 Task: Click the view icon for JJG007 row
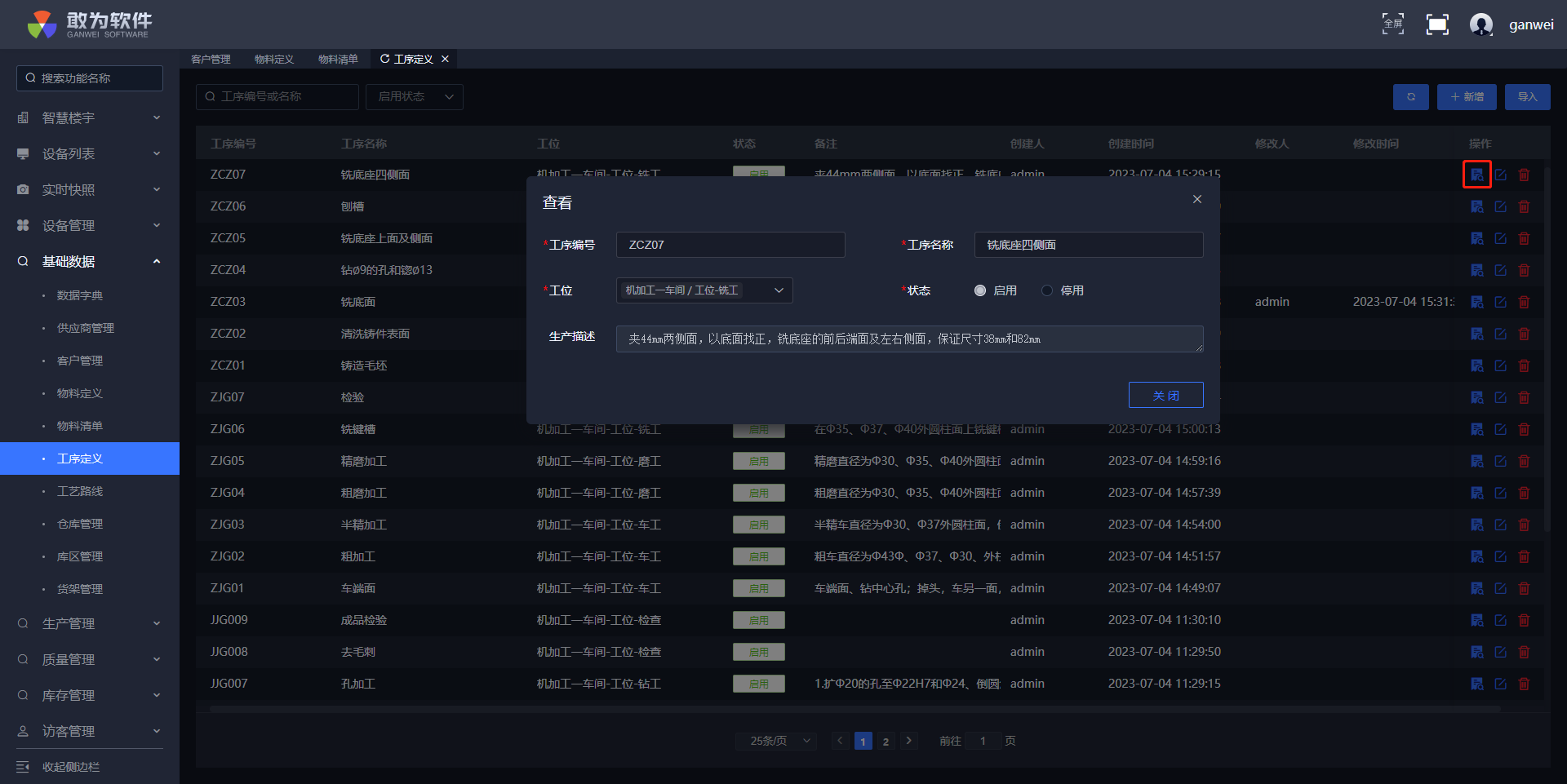(1476, 684)
